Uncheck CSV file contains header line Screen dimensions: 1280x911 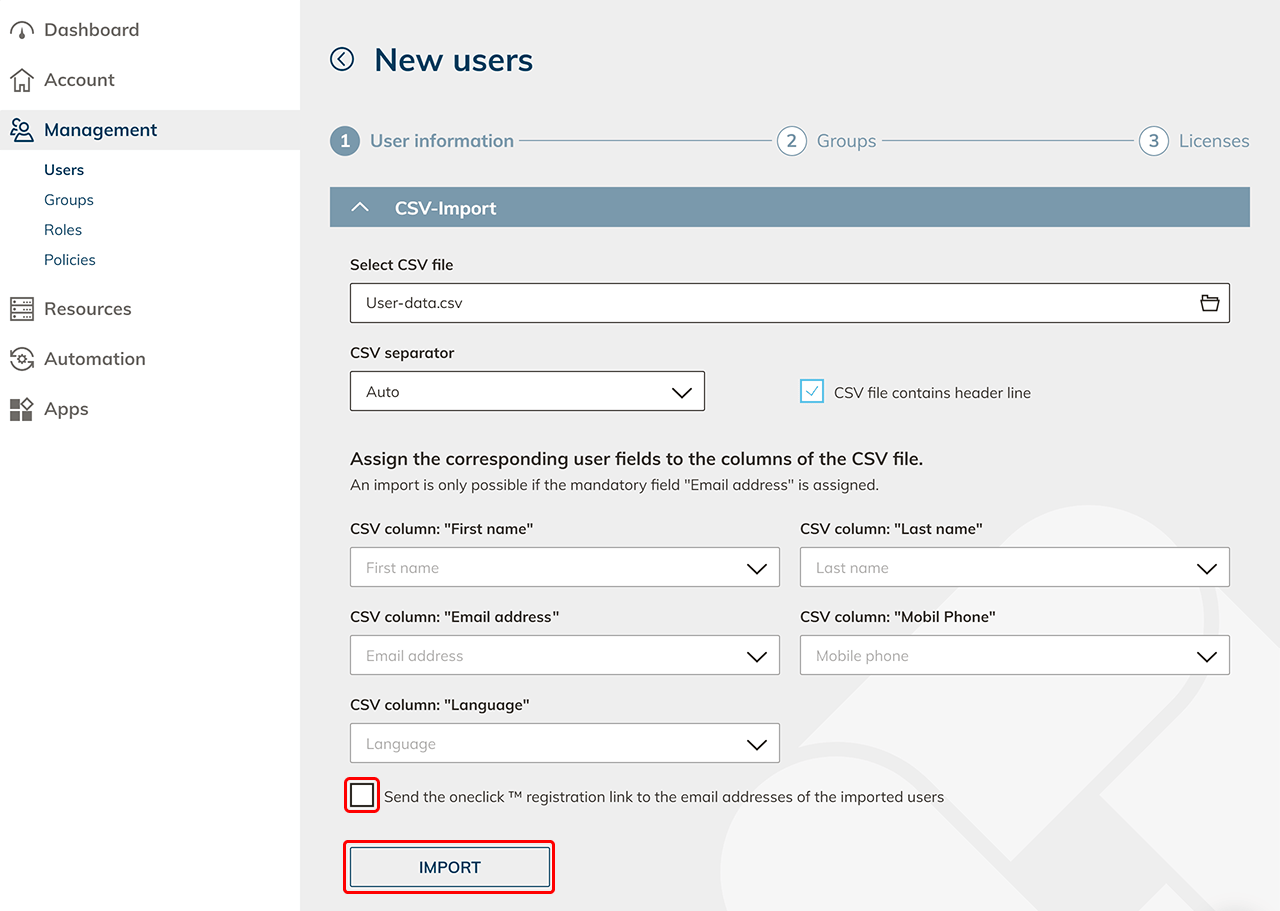coord(812,392)
